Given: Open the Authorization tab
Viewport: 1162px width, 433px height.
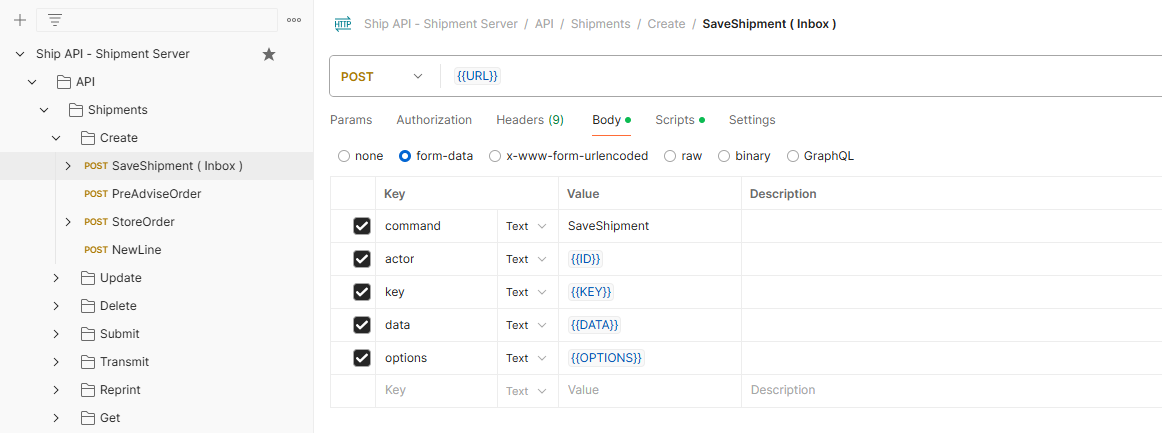Looking at the screenshot, I should pyautogui.click(x=434, y=120).
